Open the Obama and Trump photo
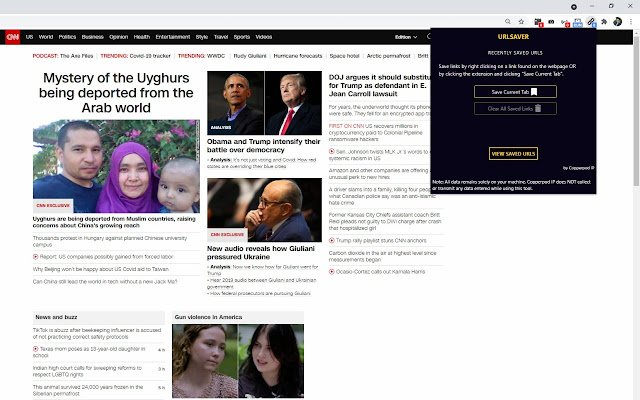 (264, 103)
